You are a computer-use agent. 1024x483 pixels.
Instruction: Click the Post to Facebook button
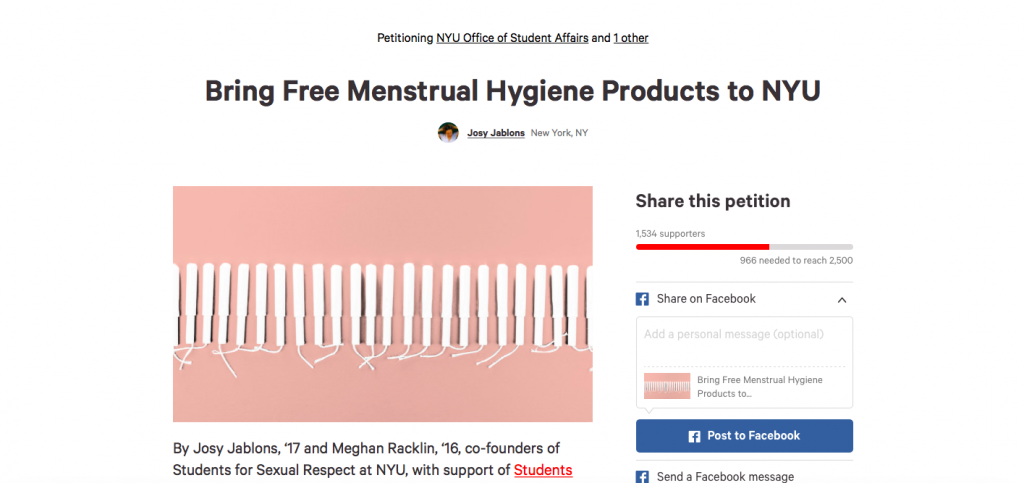click(x=744, y=436)
